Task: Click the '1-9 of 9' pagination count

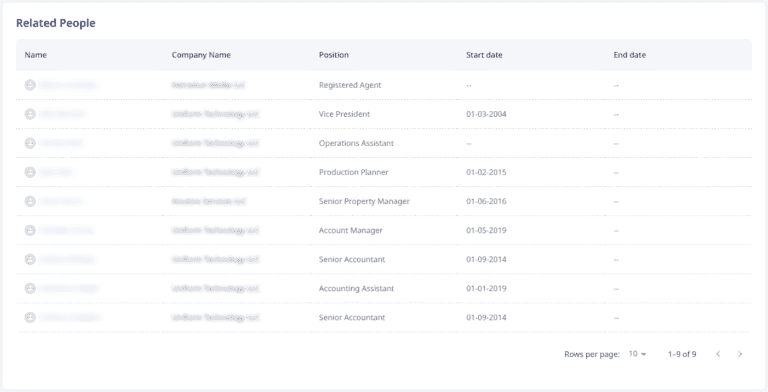Action: (x=682, y=354)
